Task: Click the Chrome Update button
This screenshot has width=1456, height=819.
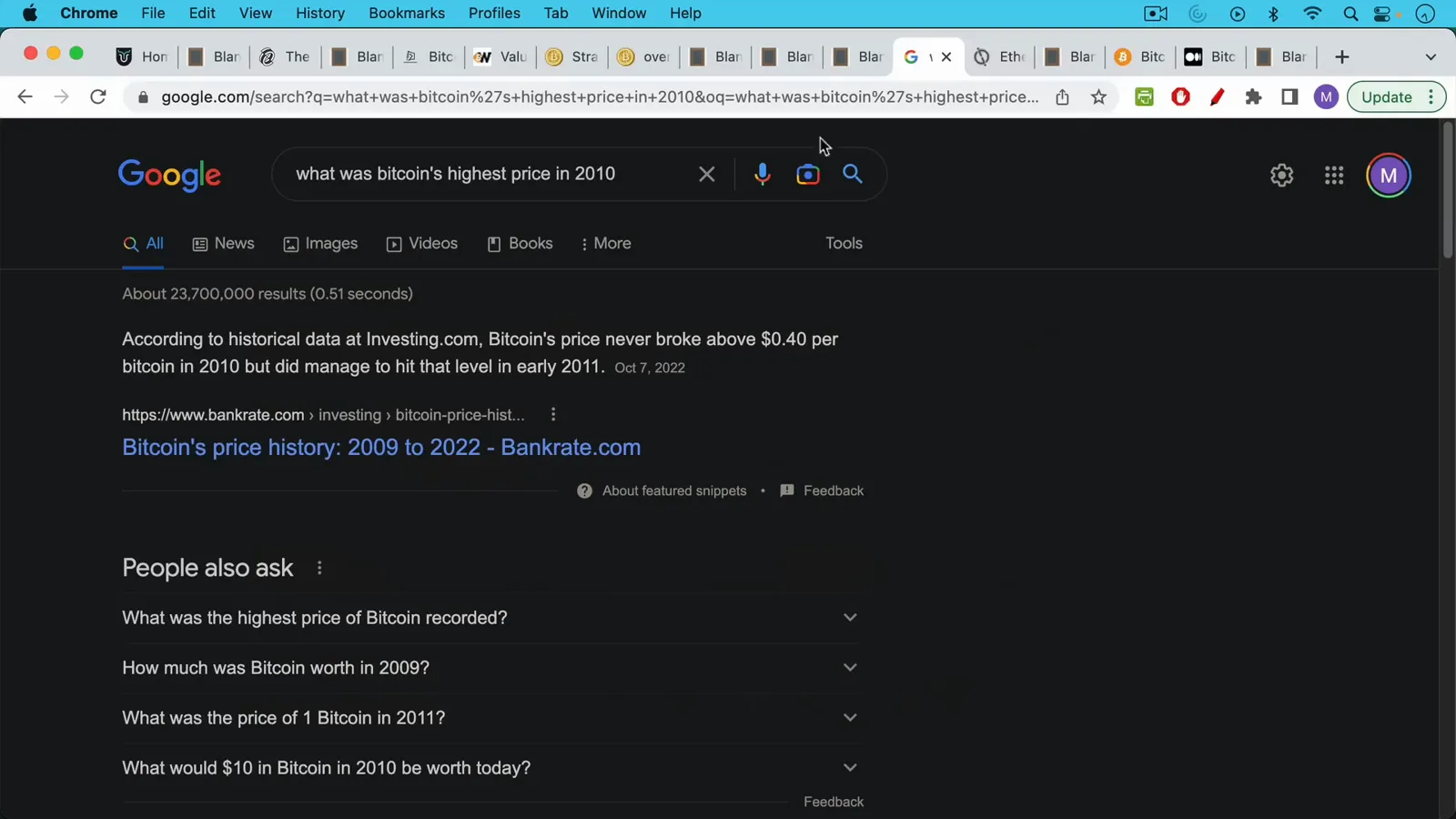Action: point(1396,96)
